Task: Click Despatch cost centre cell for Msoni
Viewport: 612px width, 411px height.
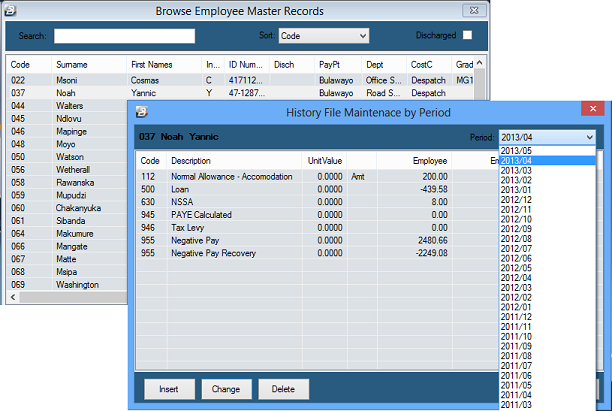Action: (x=428, y=80)
